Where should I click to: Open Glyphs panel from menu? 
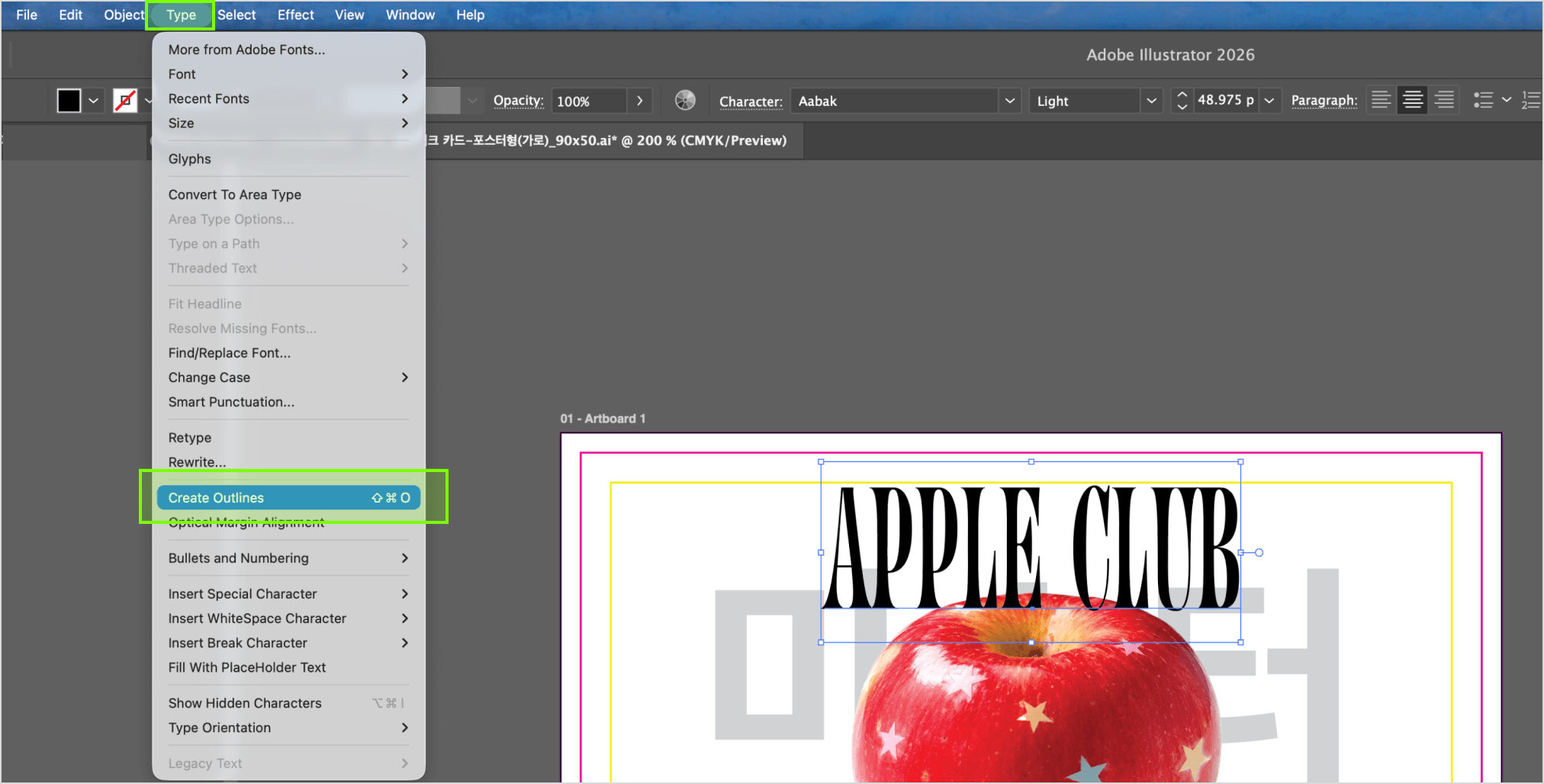click(x=288, y=159)
